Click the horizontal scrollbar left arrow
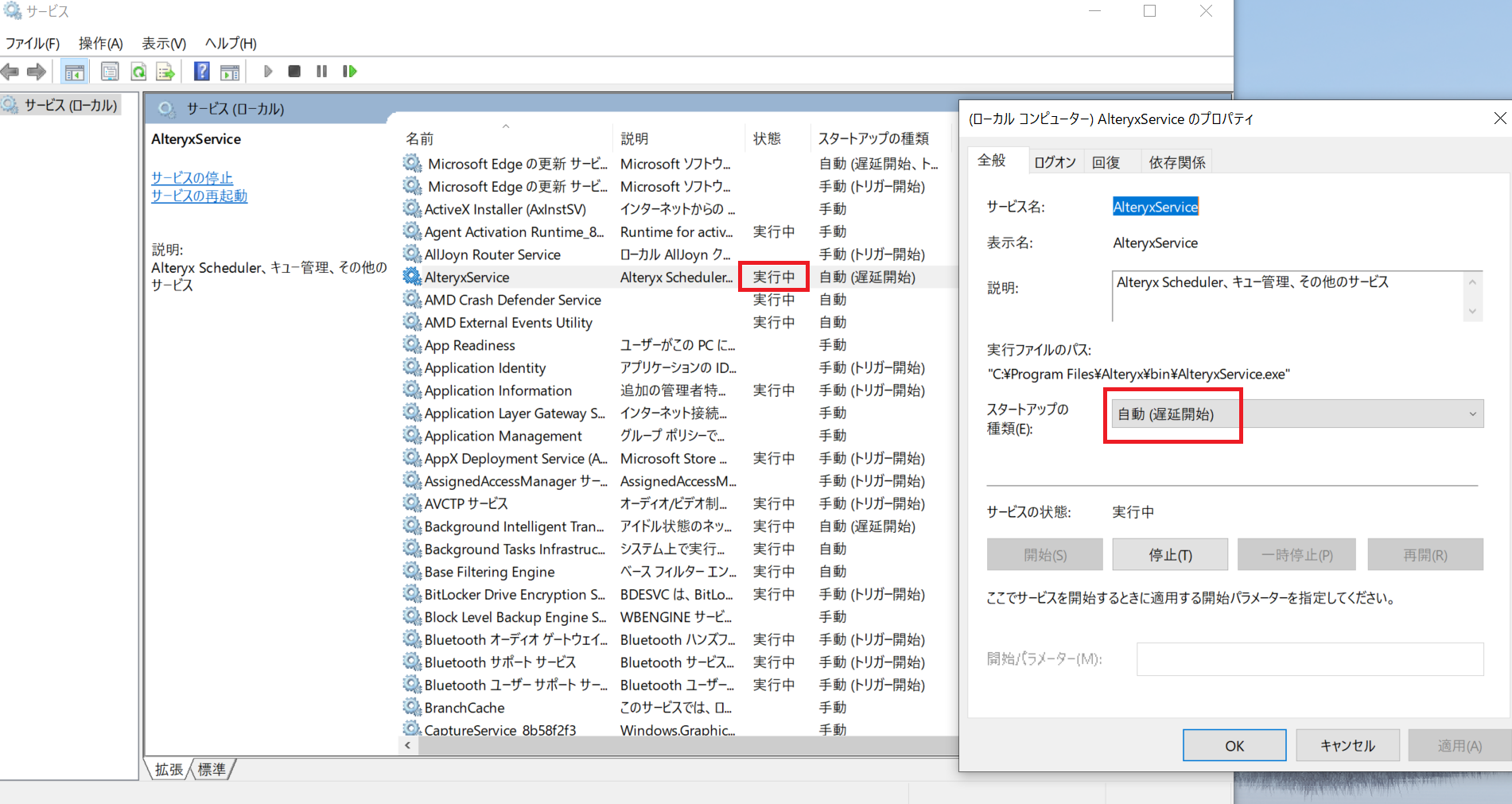This screenshot has height=804, width=1512. (x=407, y=746)
